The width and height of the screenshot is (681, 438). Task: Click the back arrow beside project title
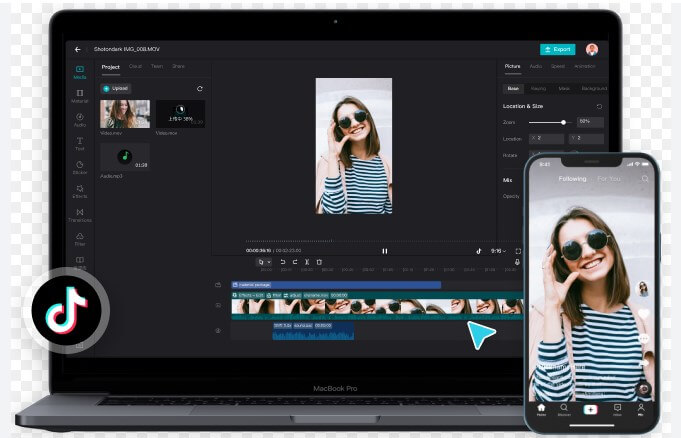pyautogui.click(x=78, y=49)
